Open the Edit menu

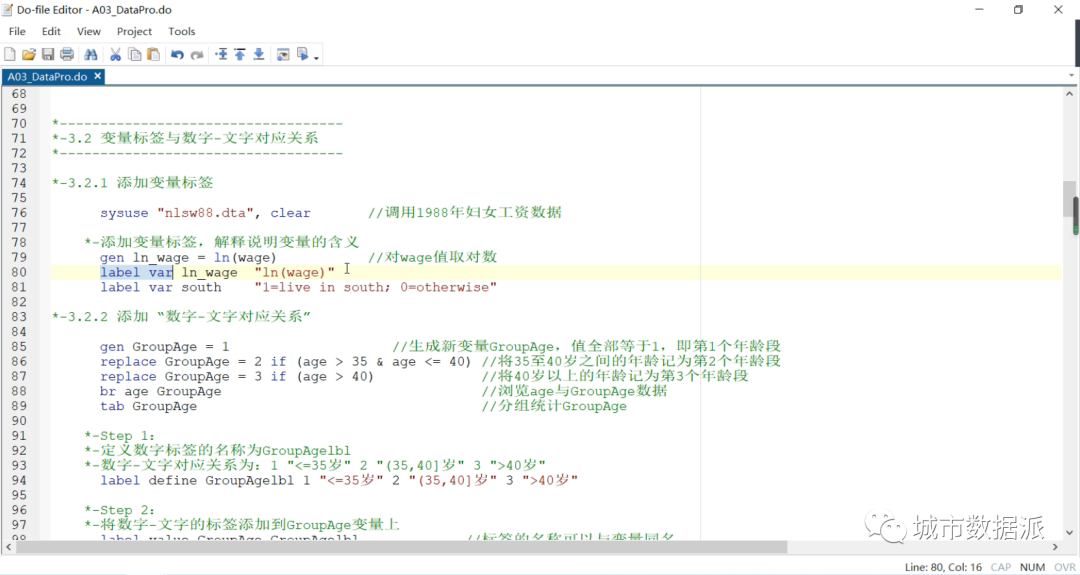(51, 31)
